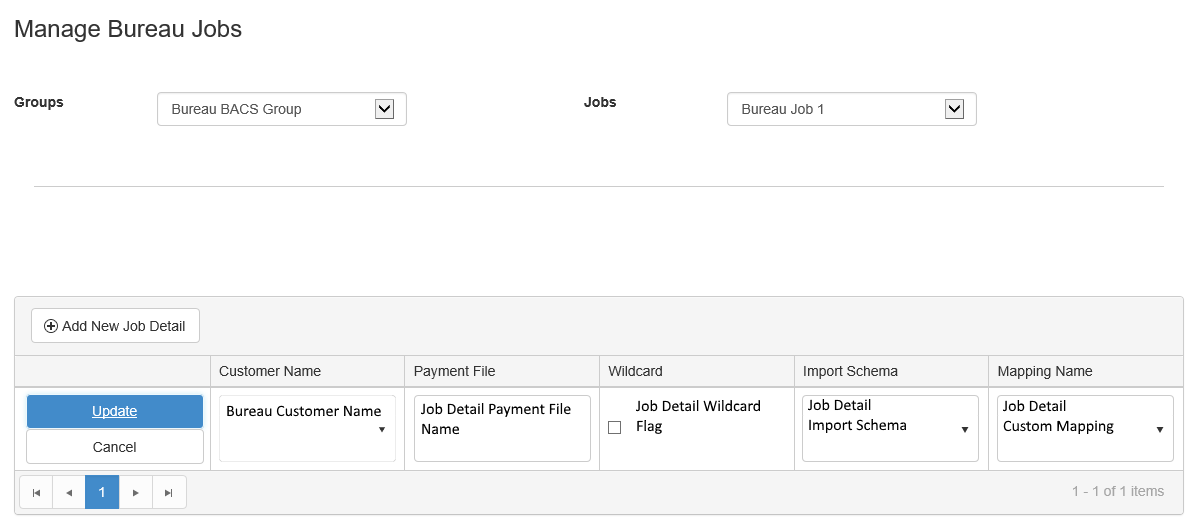Click the Wildcard column header

(x=636, y=371)
